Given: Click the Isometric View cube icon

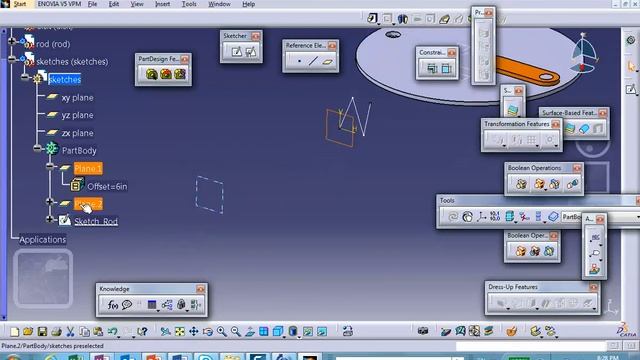Looking at the screenshot, I should pyautogui.click(x=278, y=331).
